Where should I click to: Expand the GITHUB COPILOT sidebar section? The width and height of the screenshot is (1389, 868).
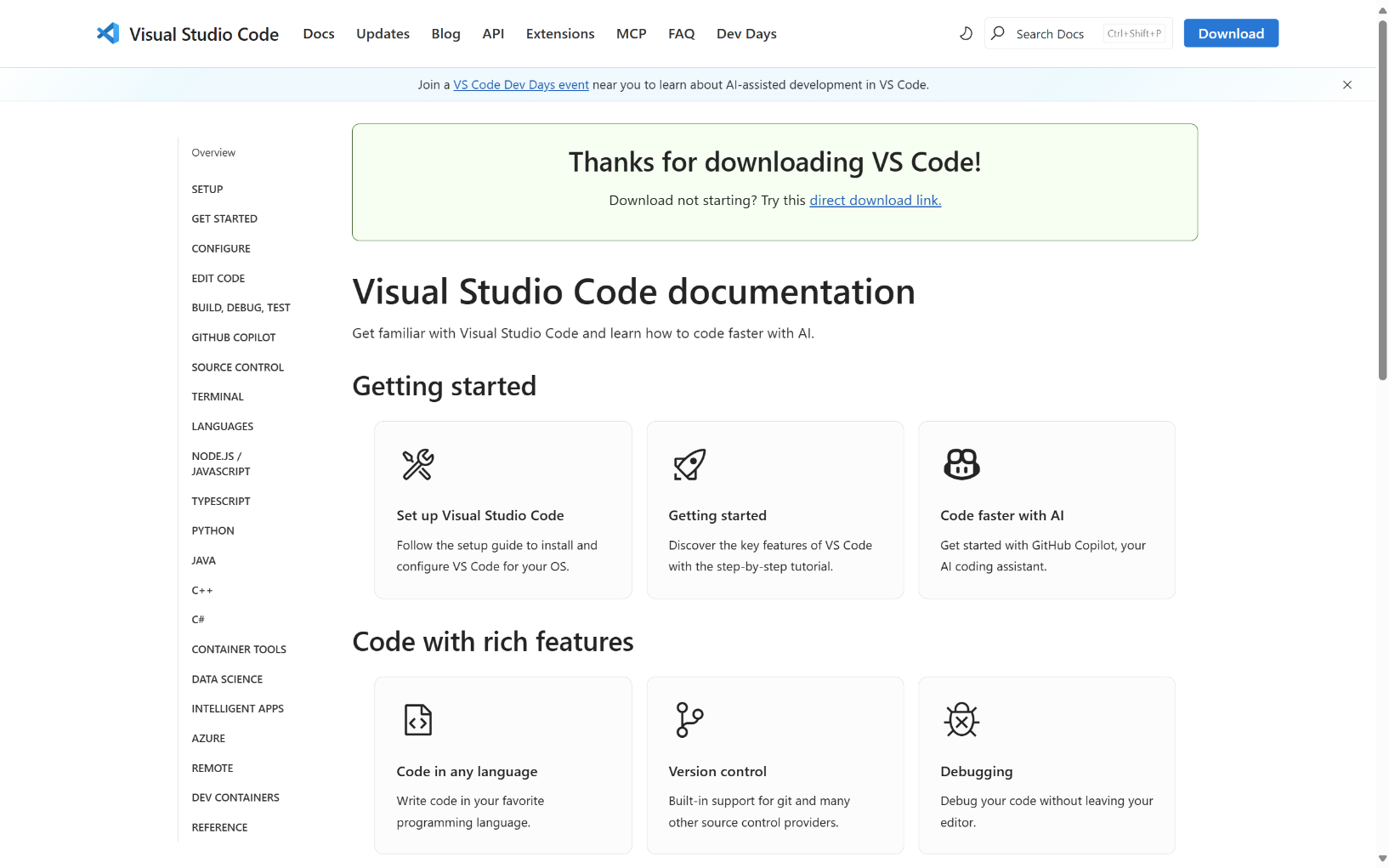click(x=234, y=338)
